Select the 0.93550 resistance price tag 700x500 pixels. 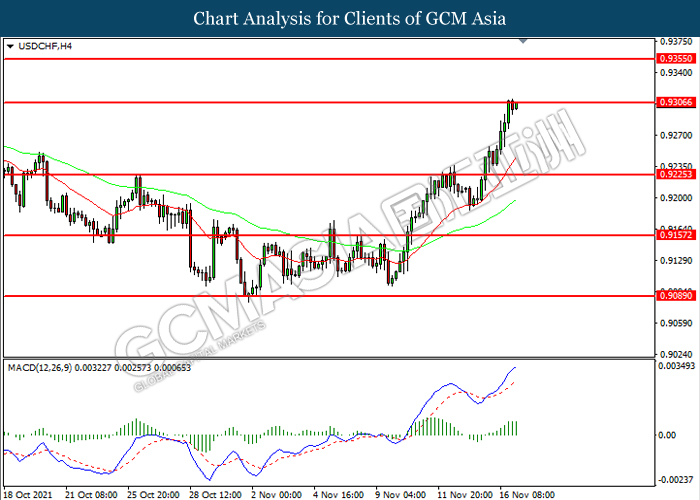pos(676,58)
